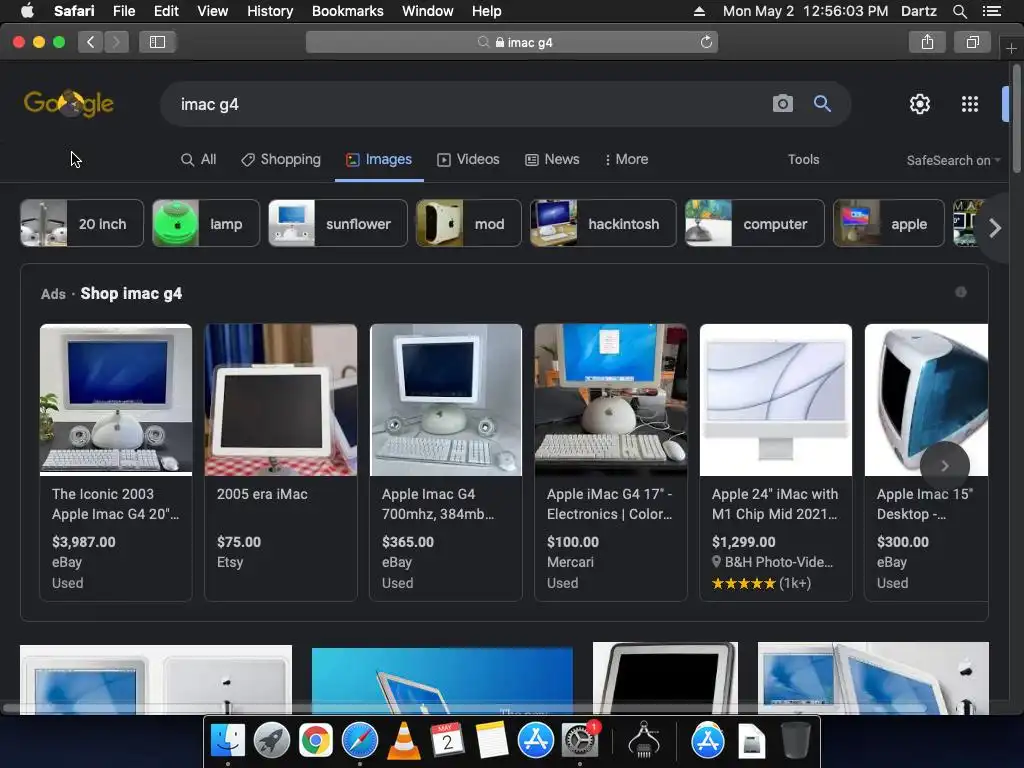
Task: Open Apple 24" iMac M1 listing
Action: click(776, 462)
